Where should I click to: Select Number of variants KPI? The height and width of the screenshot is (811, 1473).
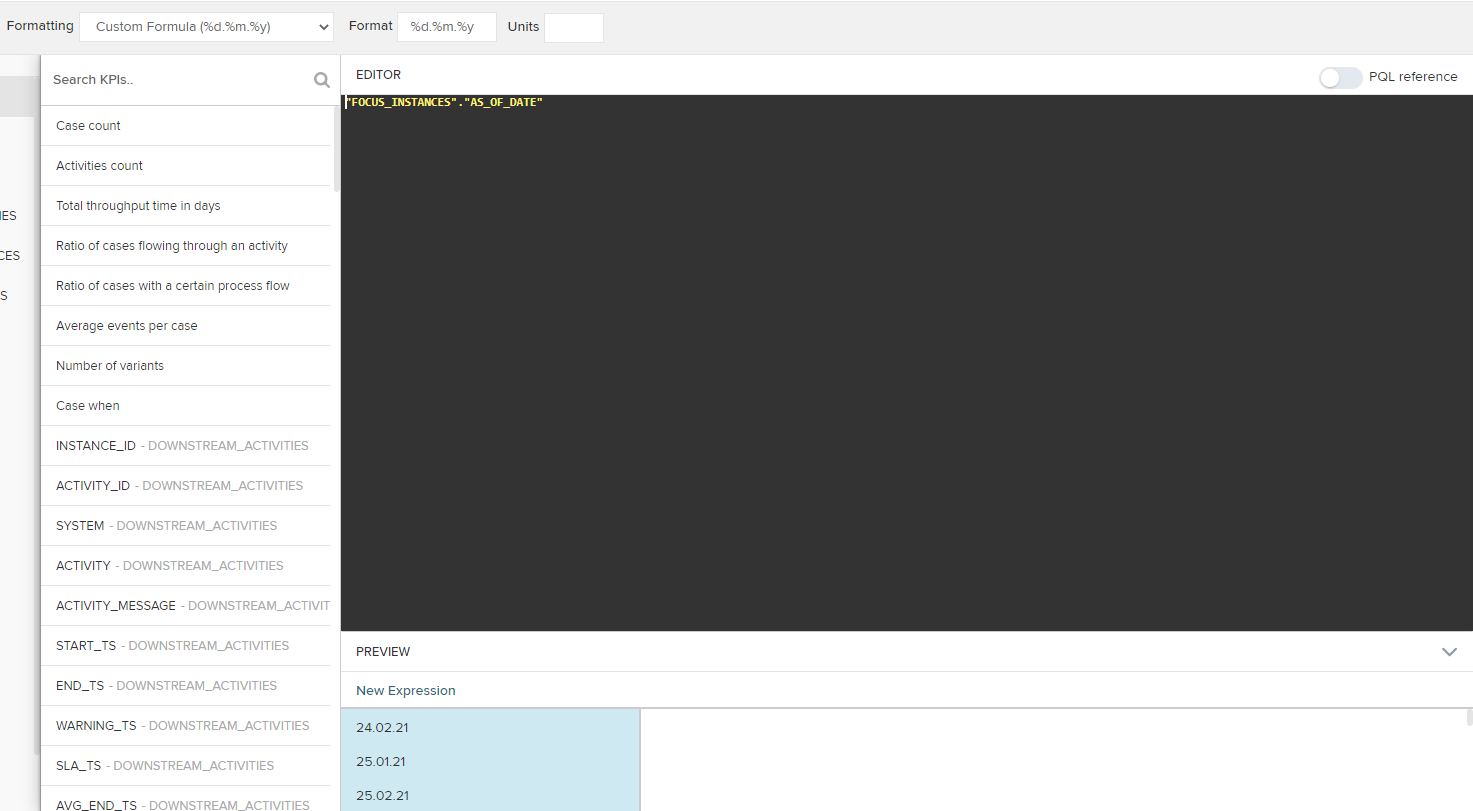[185, 366]
